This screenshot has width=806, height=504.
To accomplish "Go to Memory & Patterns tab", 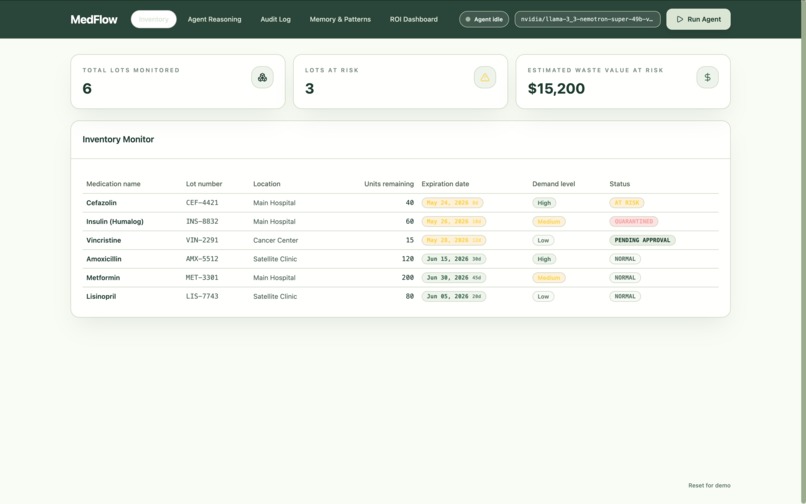I will point(340,19).
